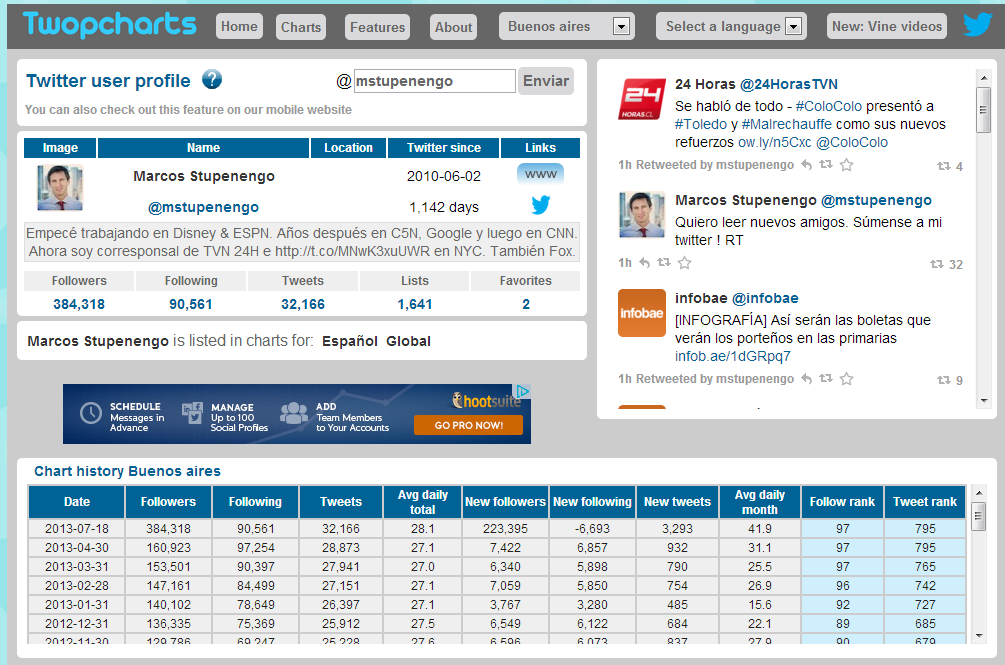
Task: Click the 2012-12-31 date cell
Action: coord(77,623)
